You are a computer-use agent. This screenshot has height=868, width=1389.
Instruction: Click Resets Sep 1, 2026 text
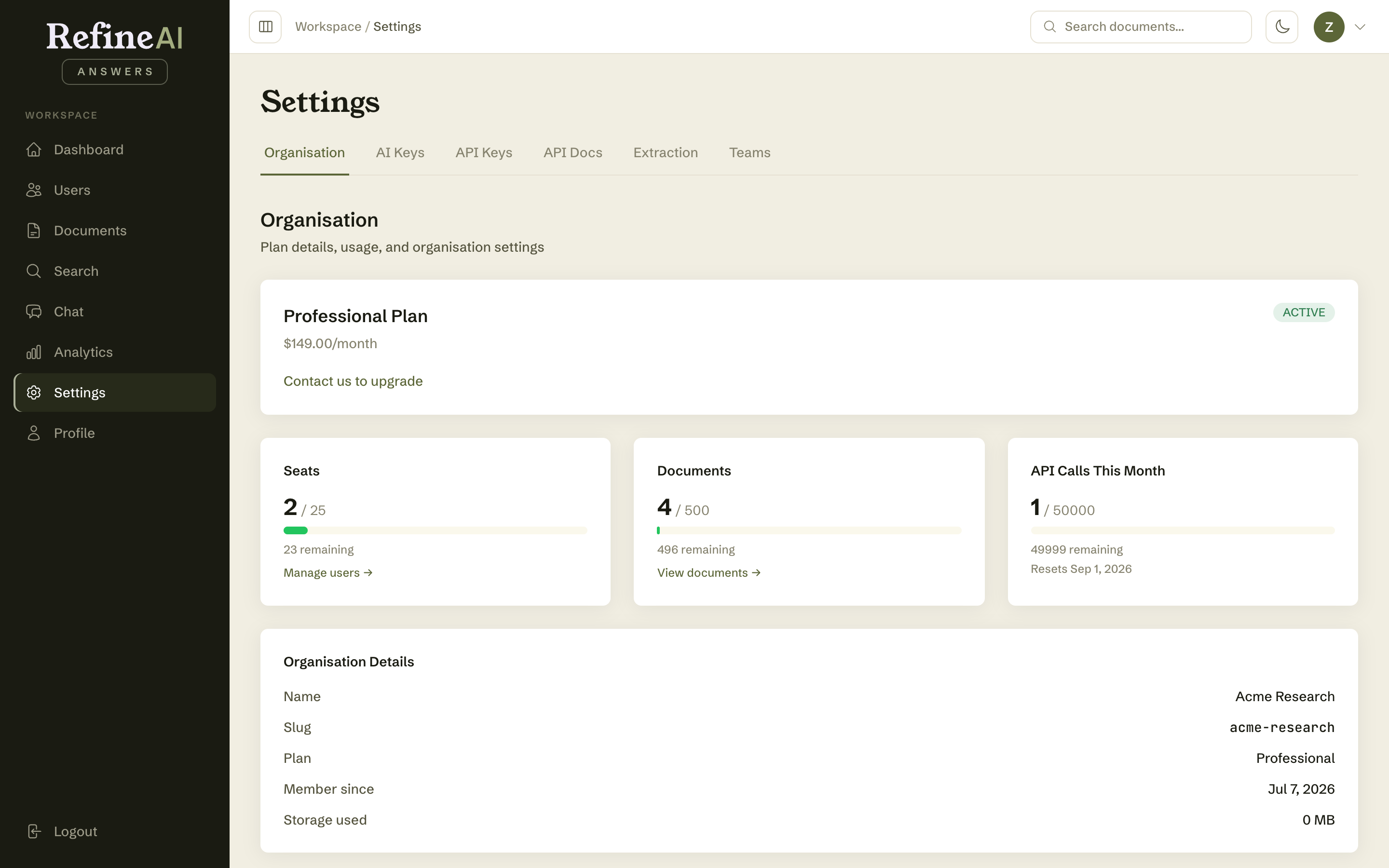[x=1081, y=569]
